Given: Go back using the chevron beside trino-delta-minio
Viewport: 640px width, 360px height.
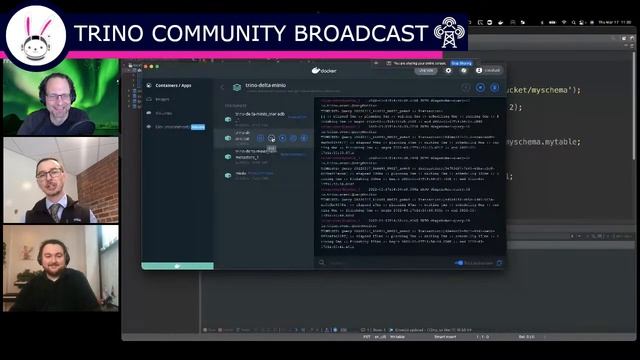Looking at the screenshot, I should point(222,87).
